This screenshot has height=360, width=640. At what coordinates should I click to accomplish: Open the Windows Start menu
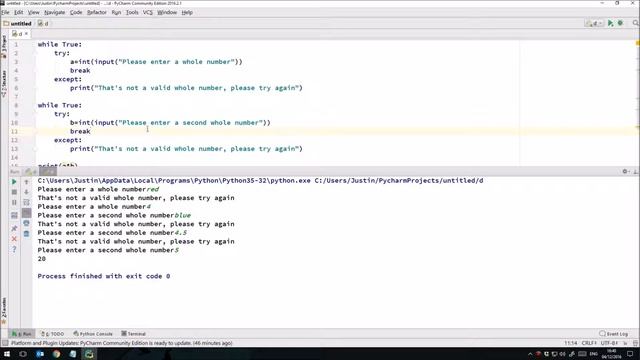[x=7, y=354]
